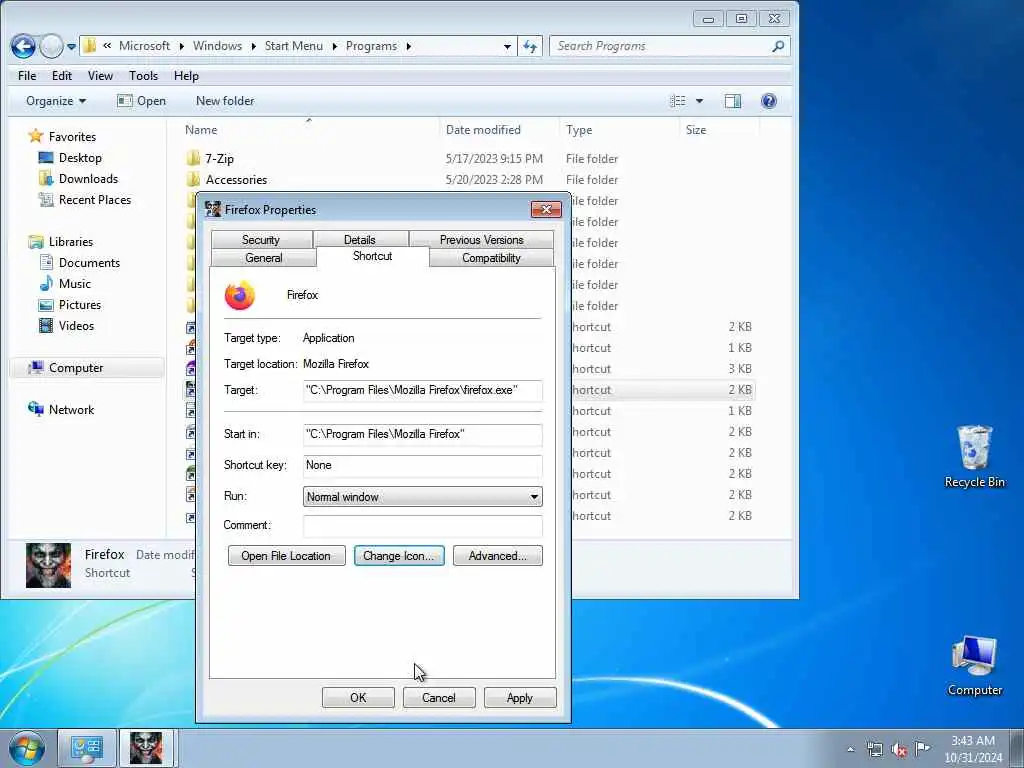The height and width of the screenshot is (768, 1024).
Task: Open the View menu
Action: (x=101, y=76)
